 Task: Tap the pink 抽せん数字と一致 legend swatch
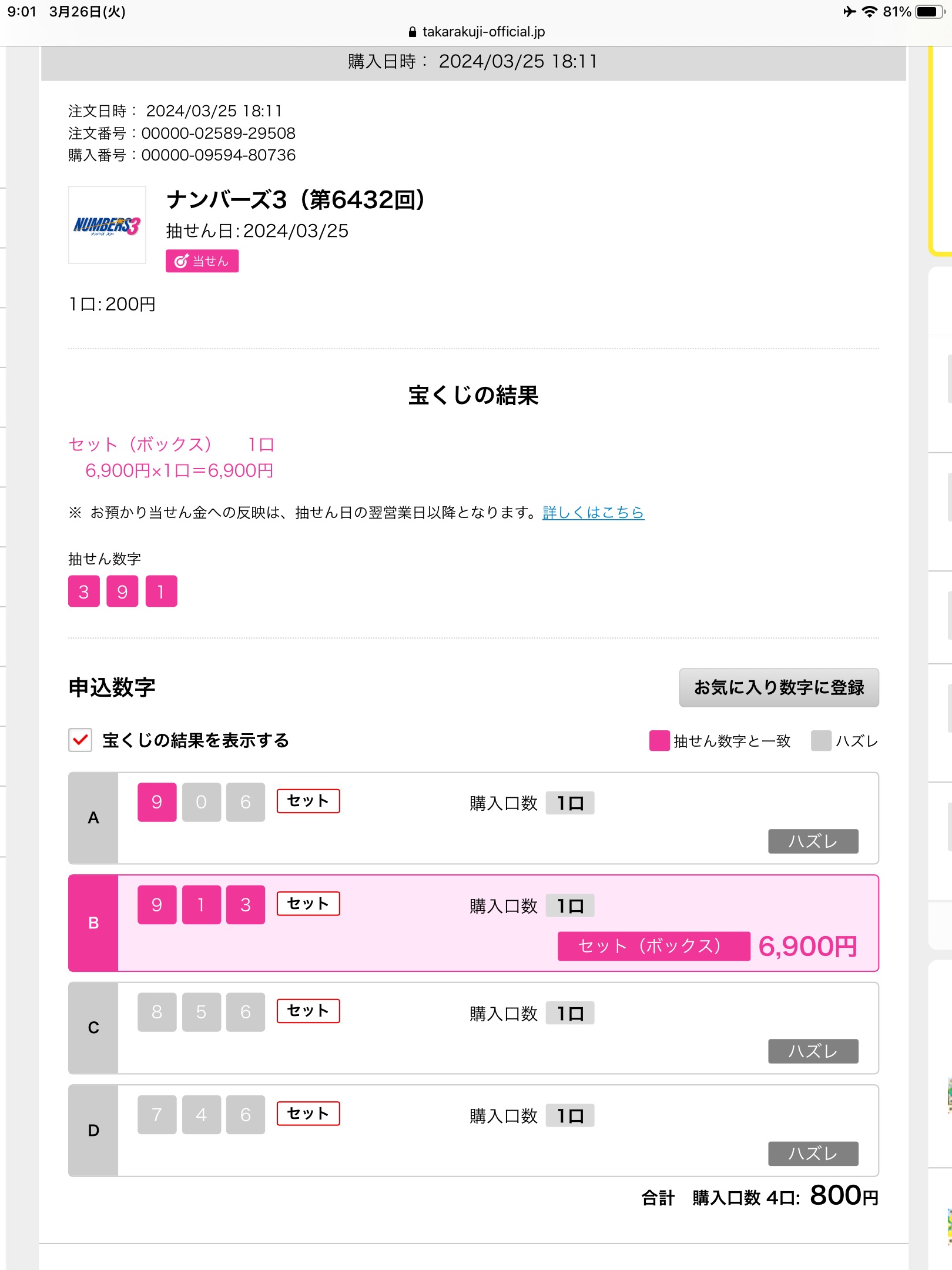[659, 741]
